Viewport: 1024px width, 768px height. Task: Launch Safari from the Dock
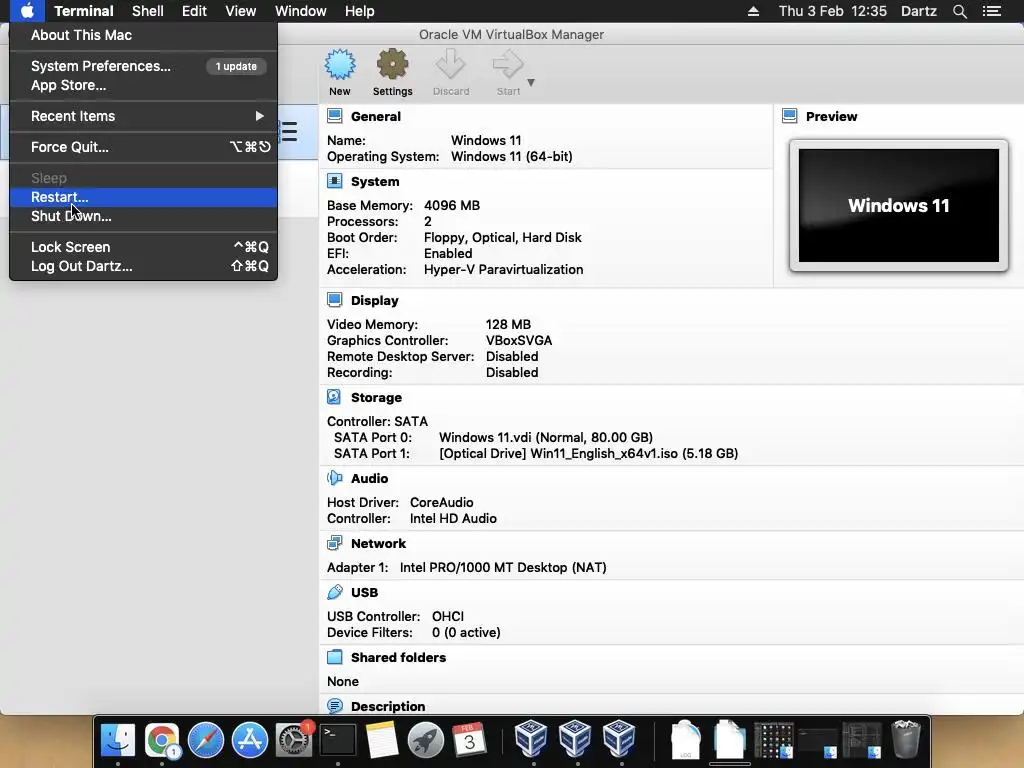click(x=206, y=740)
